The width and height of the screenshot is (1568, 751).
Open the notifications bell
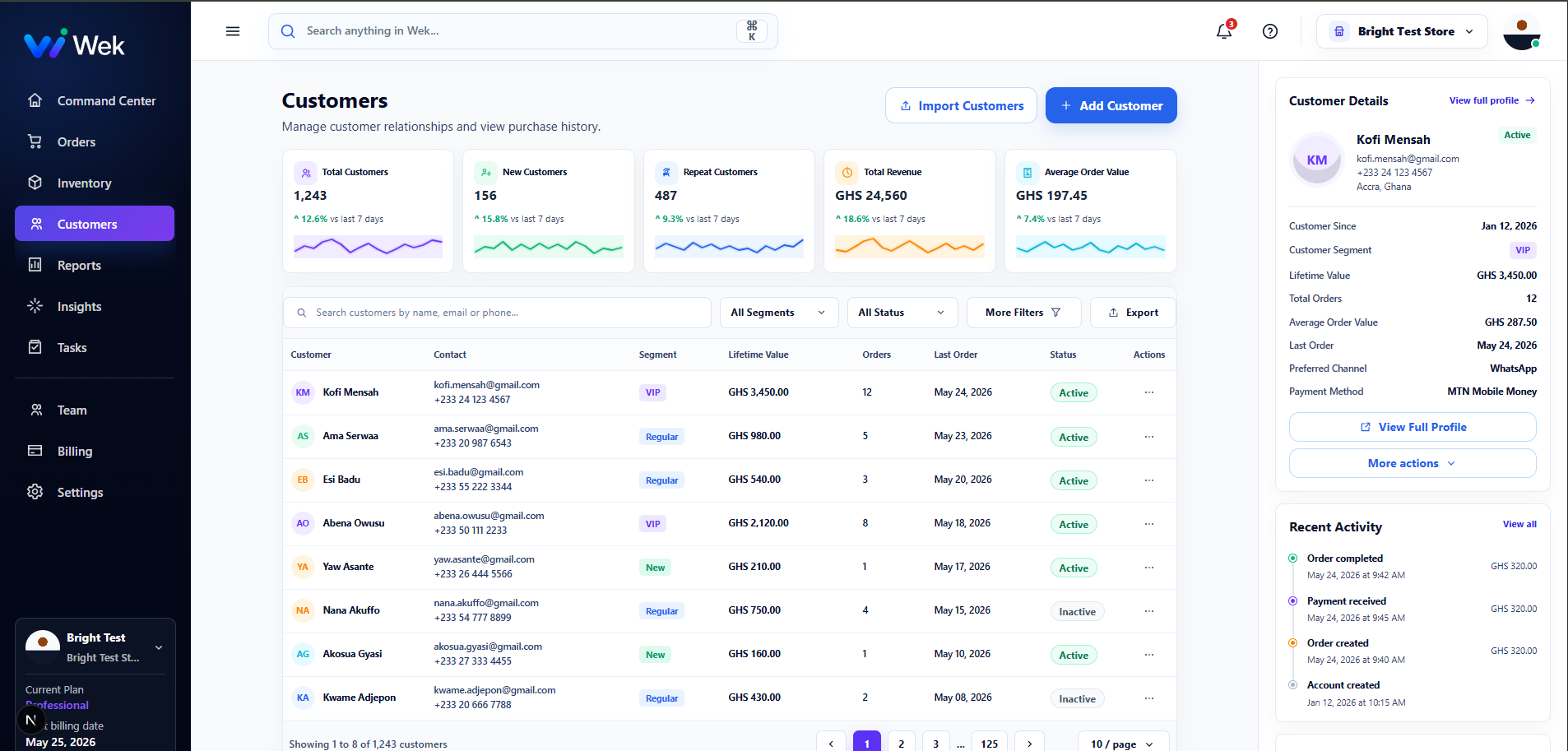tap(1224, 31)
